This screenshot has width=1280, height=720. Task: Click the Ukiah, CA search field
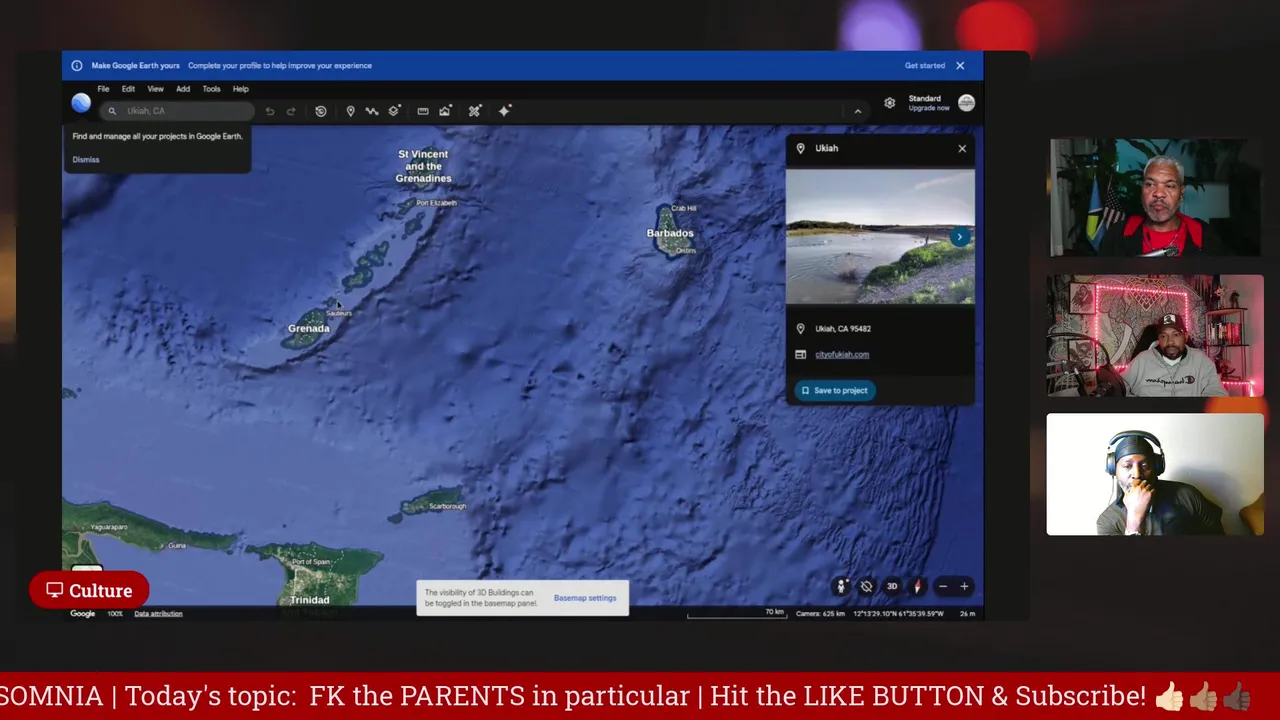(x=178, y=111)
